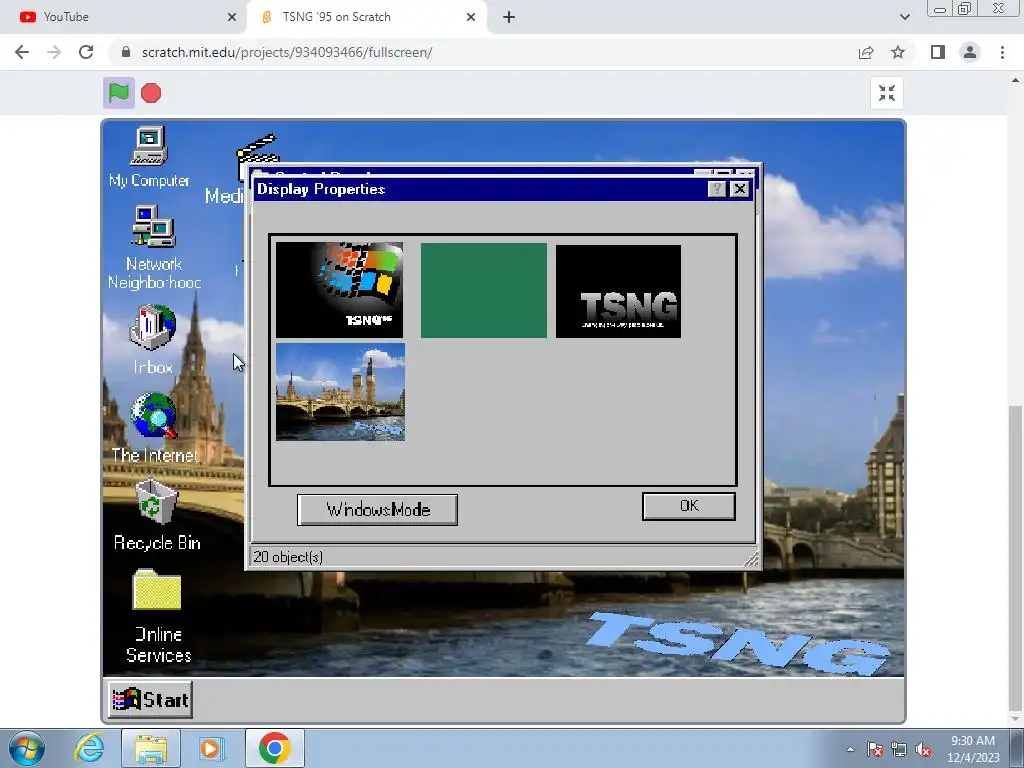This screenshot has height=768, width=1024.
Task: Go forward in browser history
Action: point(54,52)
